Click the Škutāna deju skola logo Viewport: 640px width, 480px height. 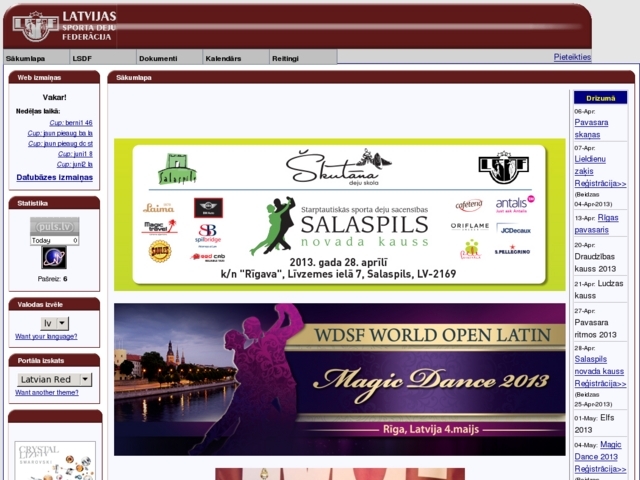338,167
